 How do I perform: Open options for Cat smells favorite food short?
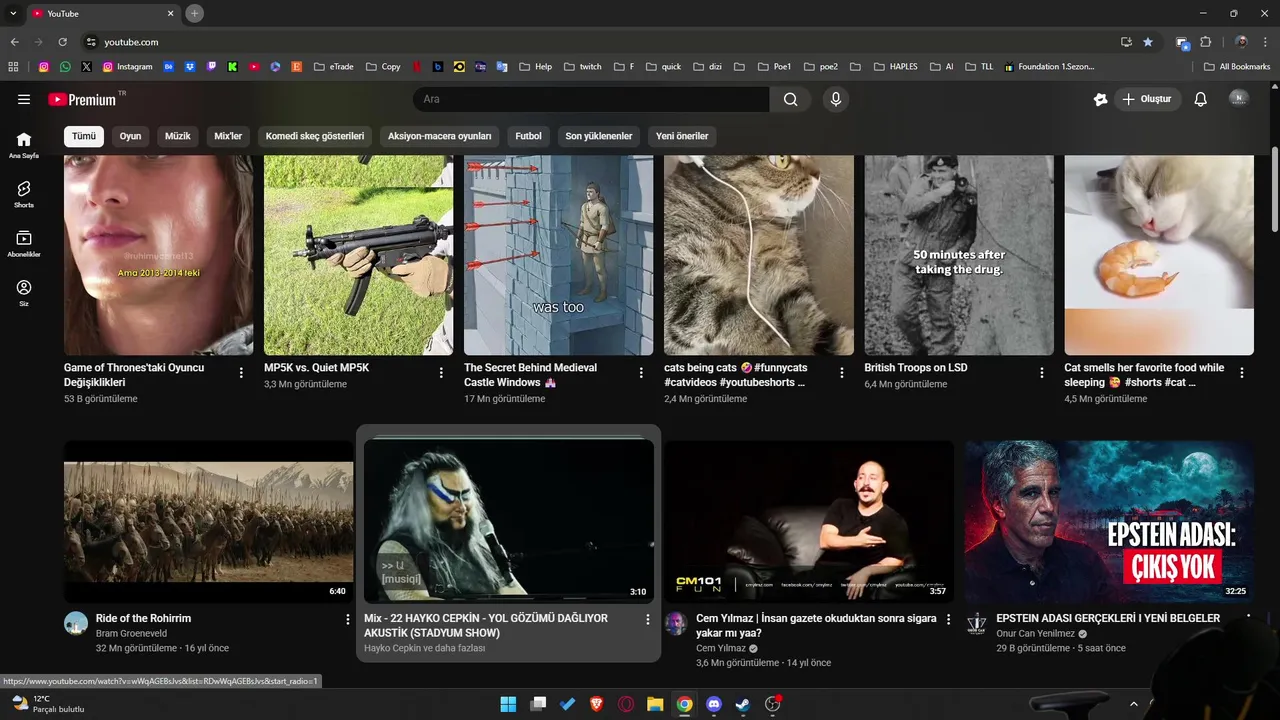[1242, 373]
